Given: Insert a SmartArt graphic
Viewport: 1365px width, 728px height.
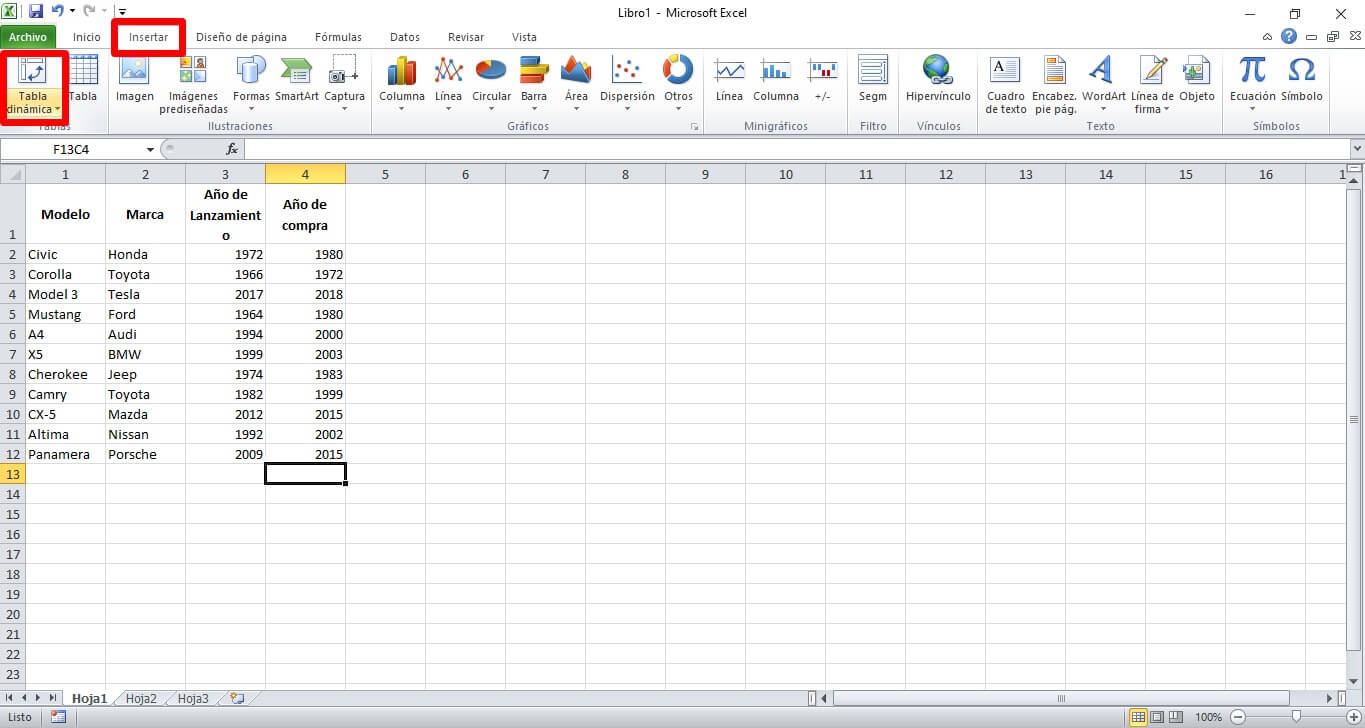Looking at the screenshot, I should [297, 78].
